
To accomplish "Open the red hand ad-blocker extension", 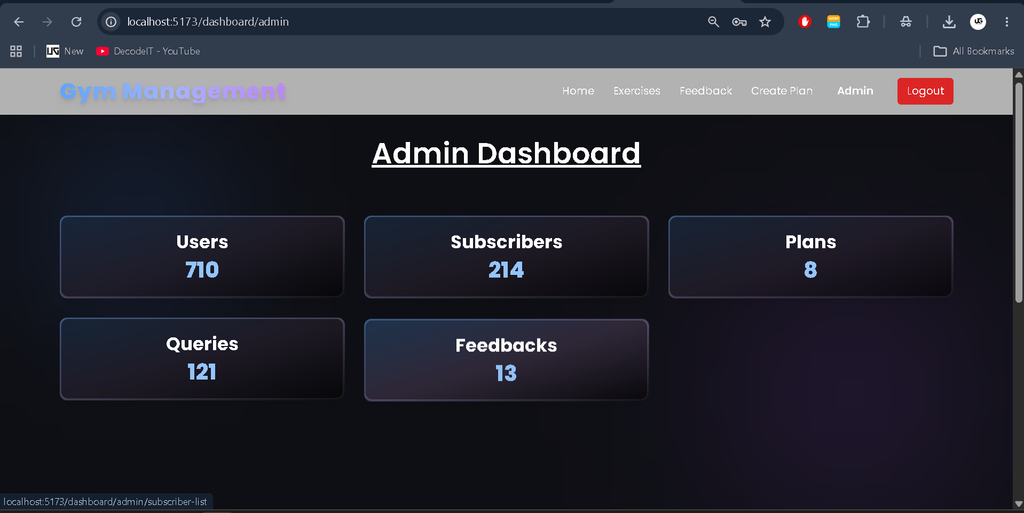I will click(805, 22).
